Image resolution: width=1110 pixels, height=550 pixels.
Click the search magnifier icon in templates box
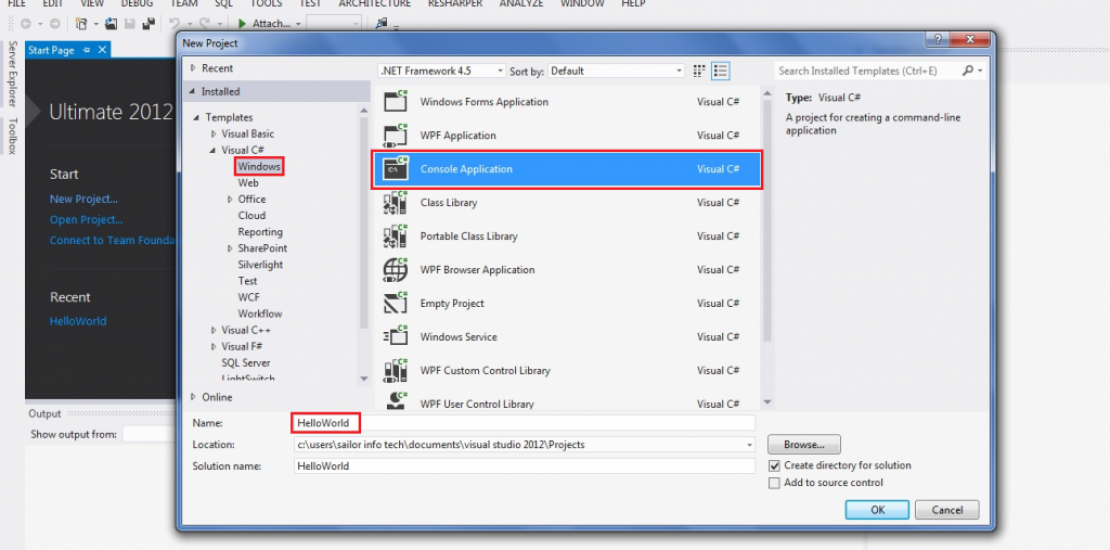click(x=968, y=71)
